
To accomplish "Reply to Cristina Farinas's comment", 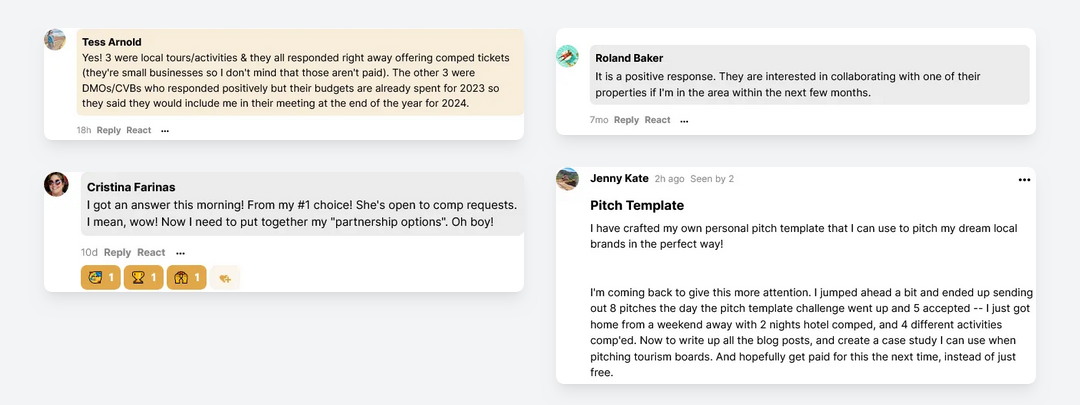I will tap(118, 253).
